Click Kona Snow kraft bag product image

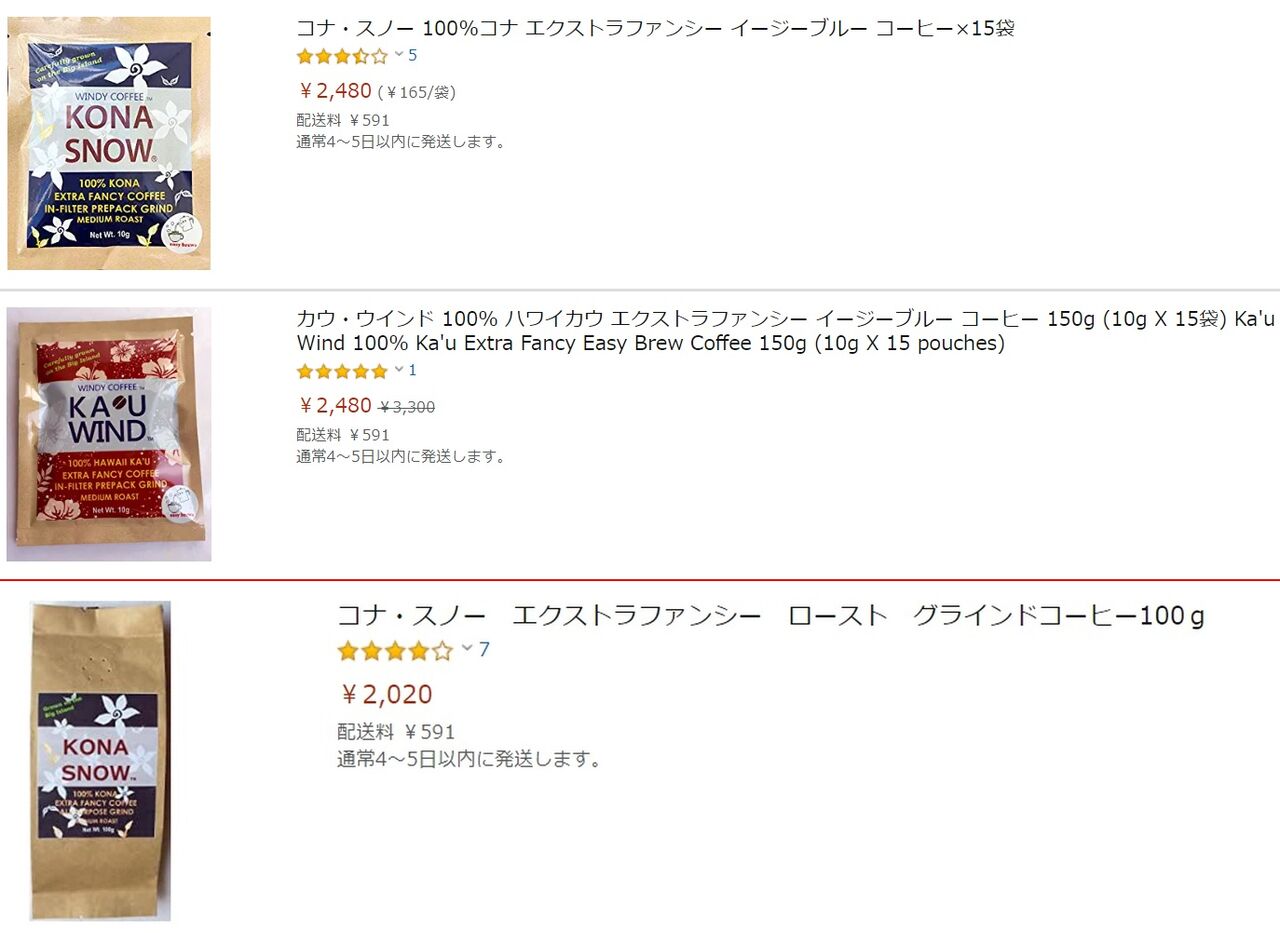[x=100, y=760]
